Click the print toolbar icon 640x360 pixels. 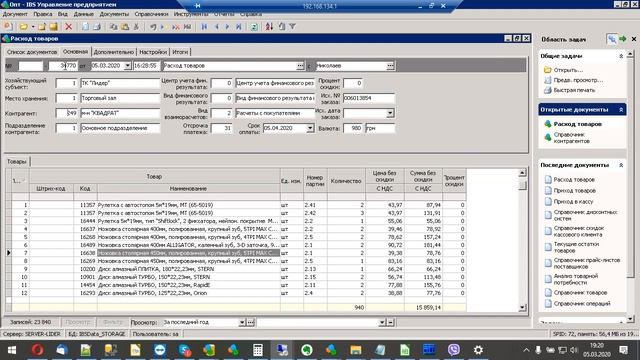point(97,27)
